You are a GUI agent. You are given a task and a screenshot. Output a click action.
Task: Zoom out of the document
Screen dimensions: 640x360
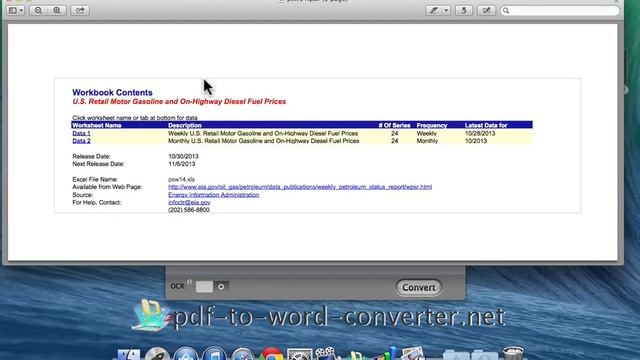point(38,10)
